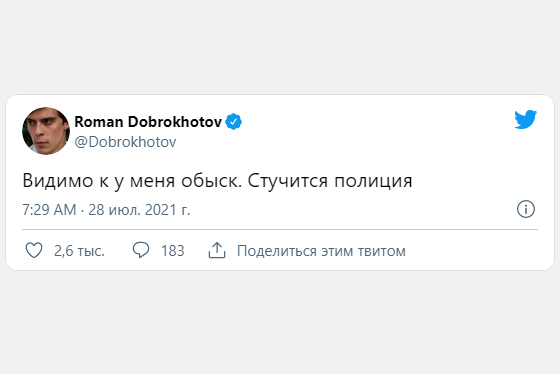This screenshot has height=374, width=560.
Task: Click the 2,6 тыс. likes count
Action: click(79, 251)
